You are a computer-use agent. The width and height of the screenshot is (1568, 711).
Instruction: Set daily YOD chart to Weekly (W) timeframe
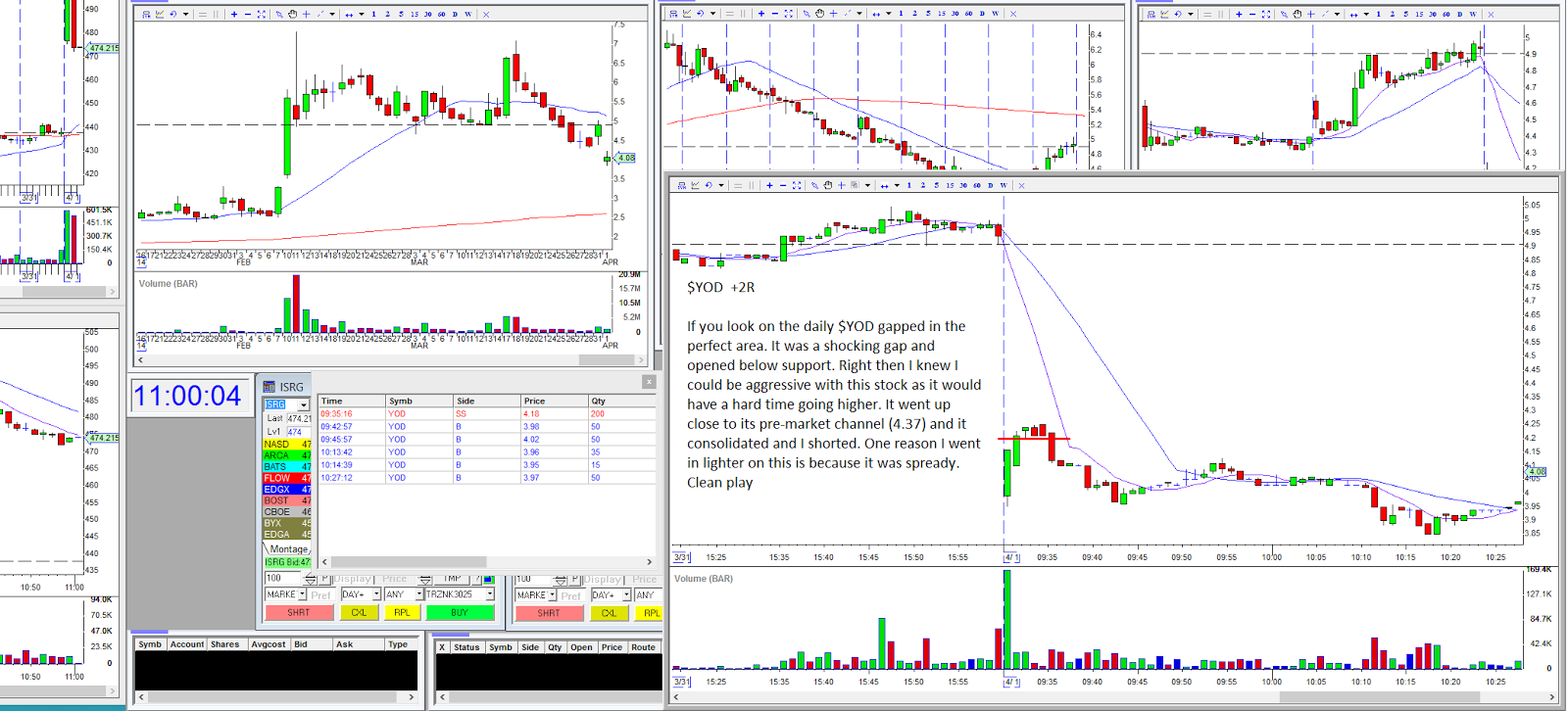click(x=467, y=14)
